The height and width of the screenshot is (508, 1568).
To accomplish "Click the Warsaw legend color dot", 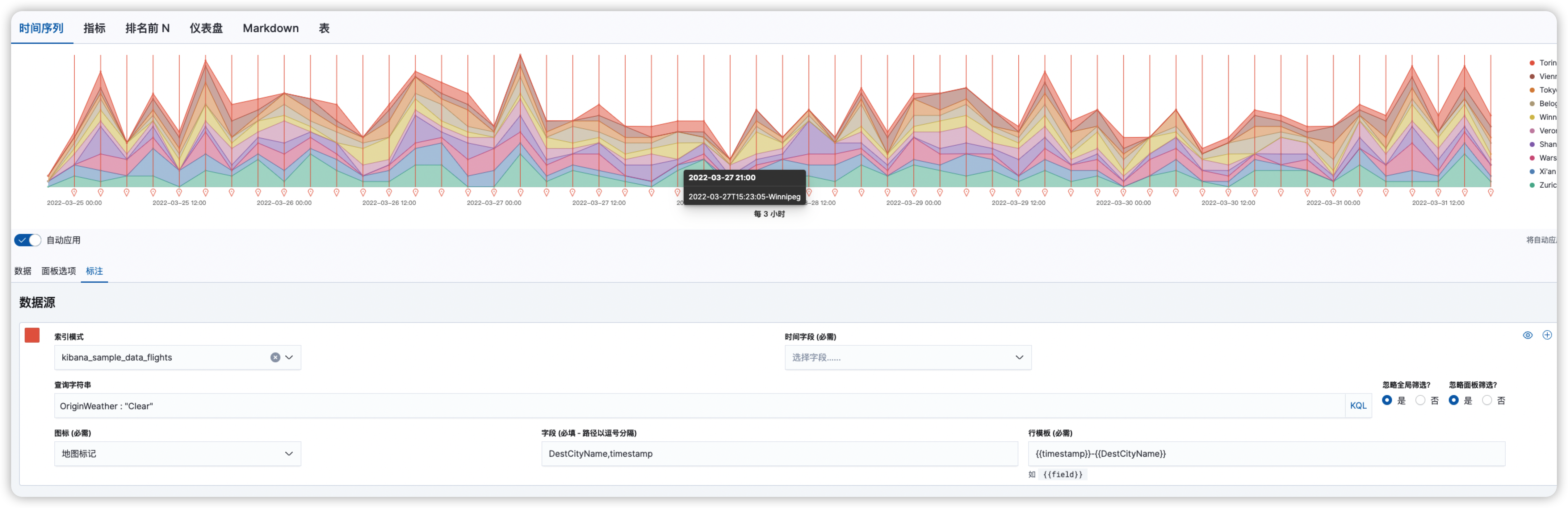I will 1532,158.
